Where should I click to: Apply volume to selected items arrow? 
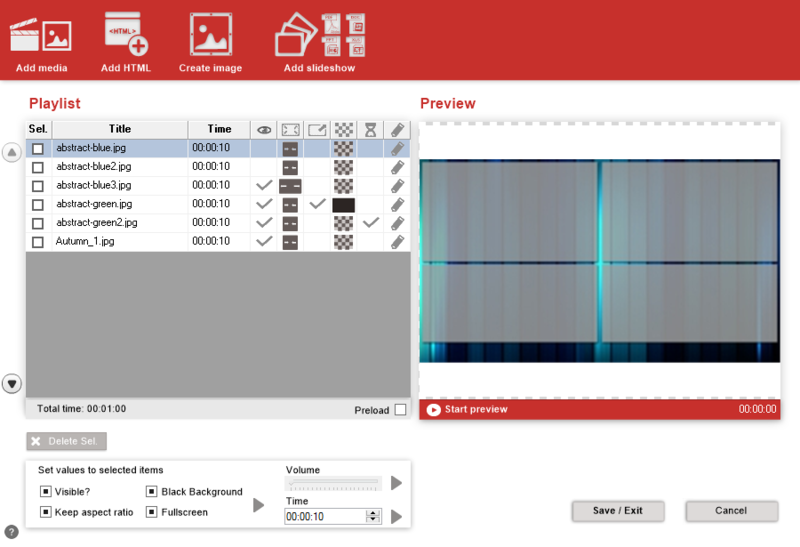(396, 483)
